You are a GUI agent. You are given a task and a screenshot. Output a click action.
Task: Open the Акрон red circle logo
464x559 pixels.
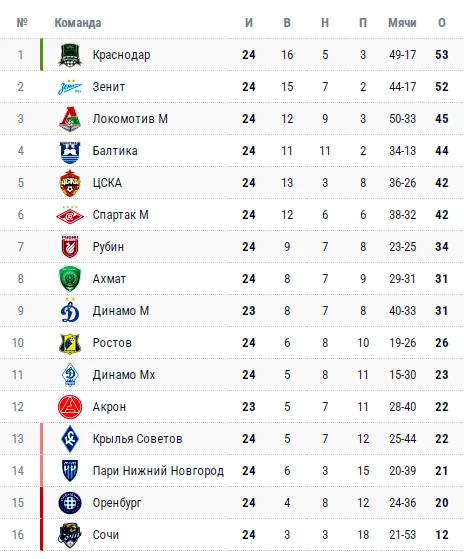pos(70,407)
